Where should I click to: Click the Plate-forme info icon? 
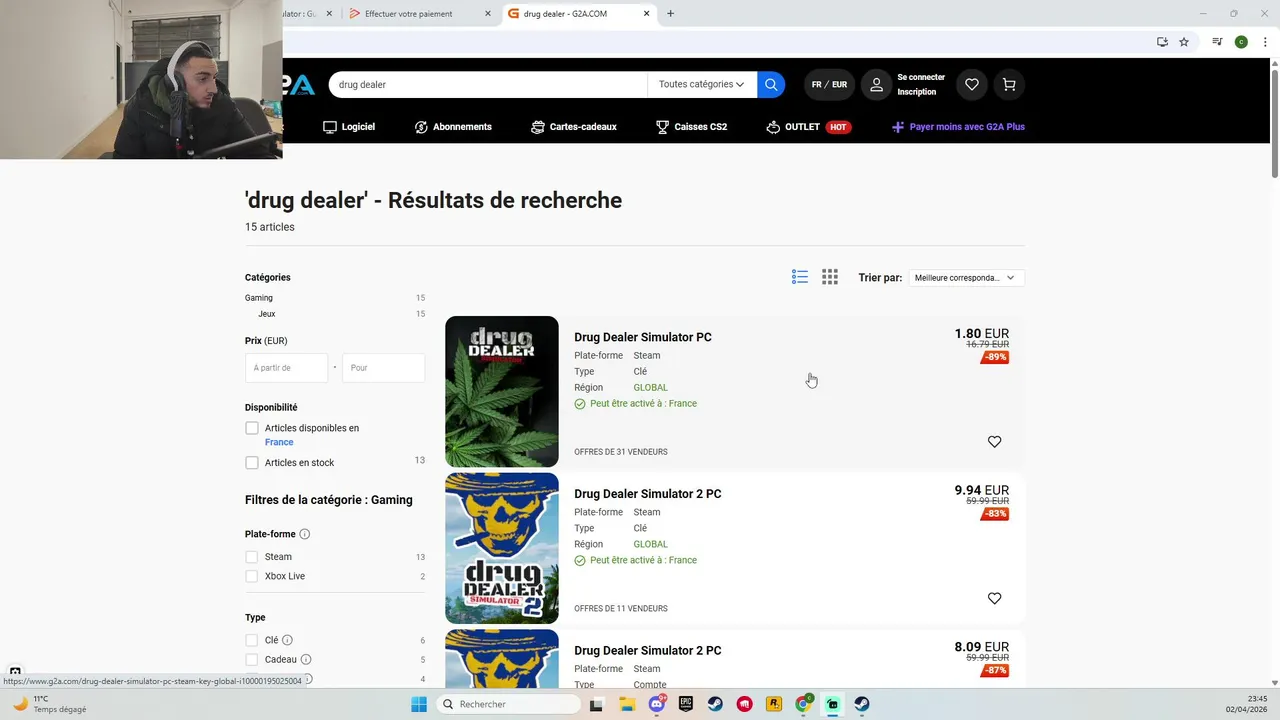click(x=305, y=534)
